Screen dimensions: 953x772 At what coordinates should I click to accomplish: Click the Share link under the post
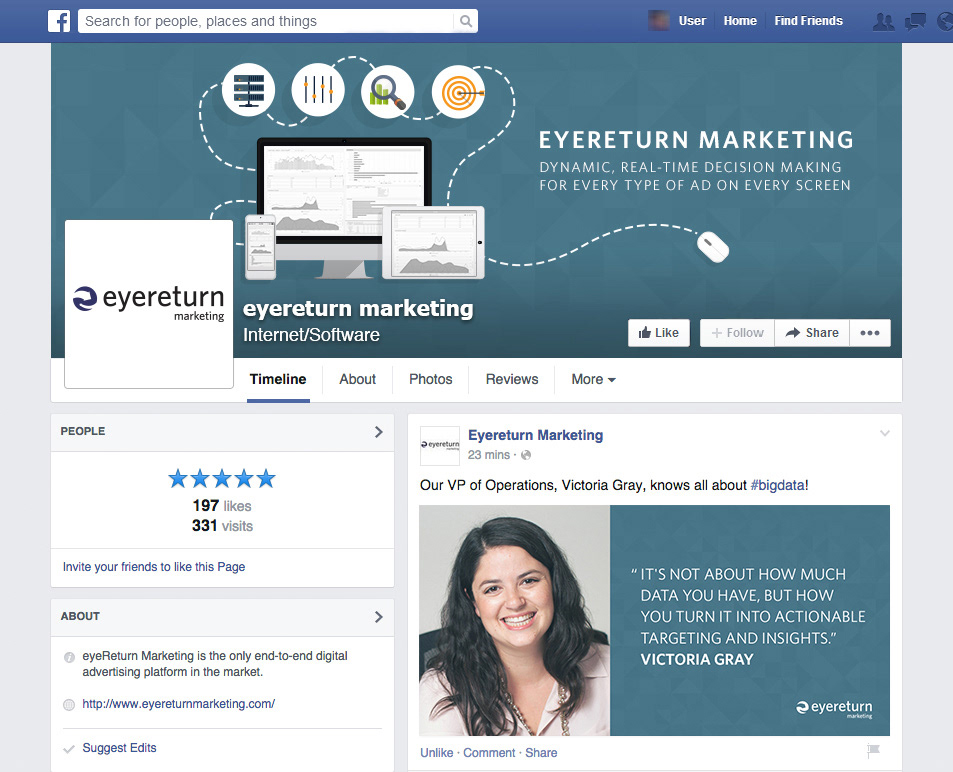pos(541,753)
